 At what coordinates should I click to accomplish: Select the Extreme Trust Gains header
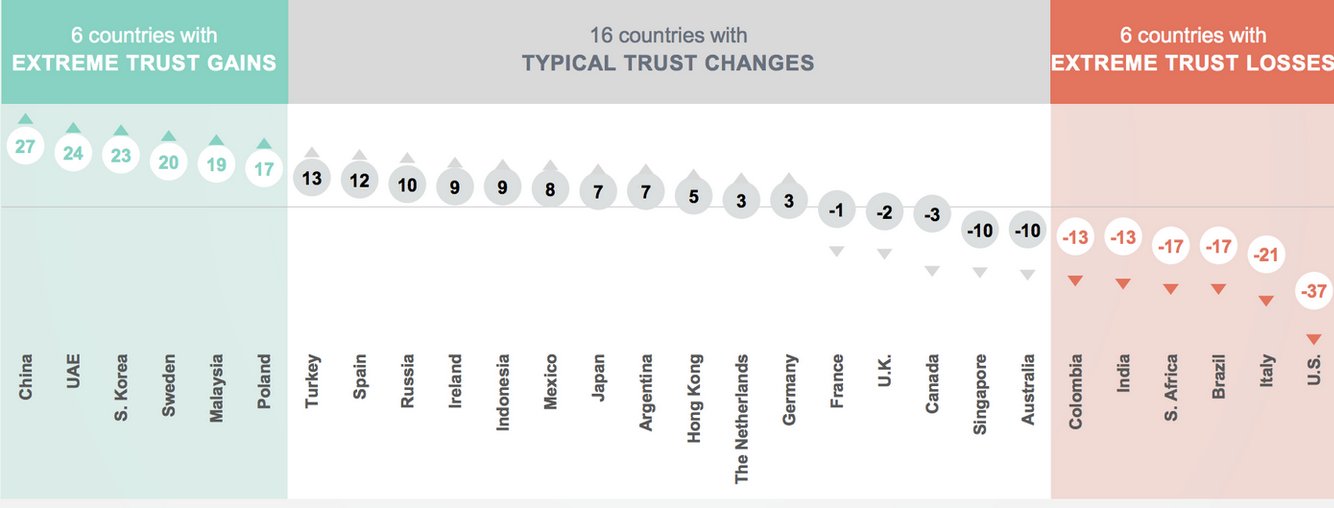pyautogui.click(x=144, y=51)
